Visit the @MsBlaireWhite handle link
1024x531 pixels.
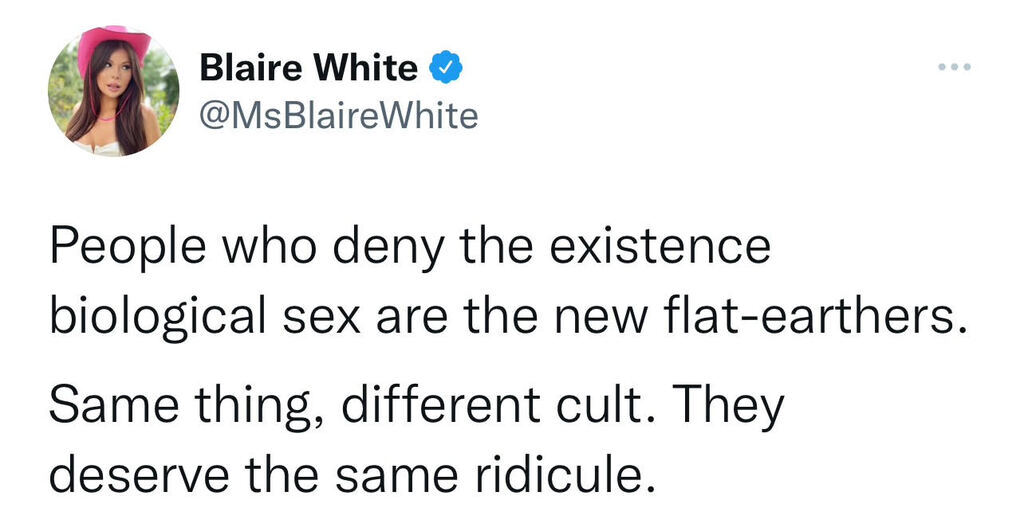[339, 117]
